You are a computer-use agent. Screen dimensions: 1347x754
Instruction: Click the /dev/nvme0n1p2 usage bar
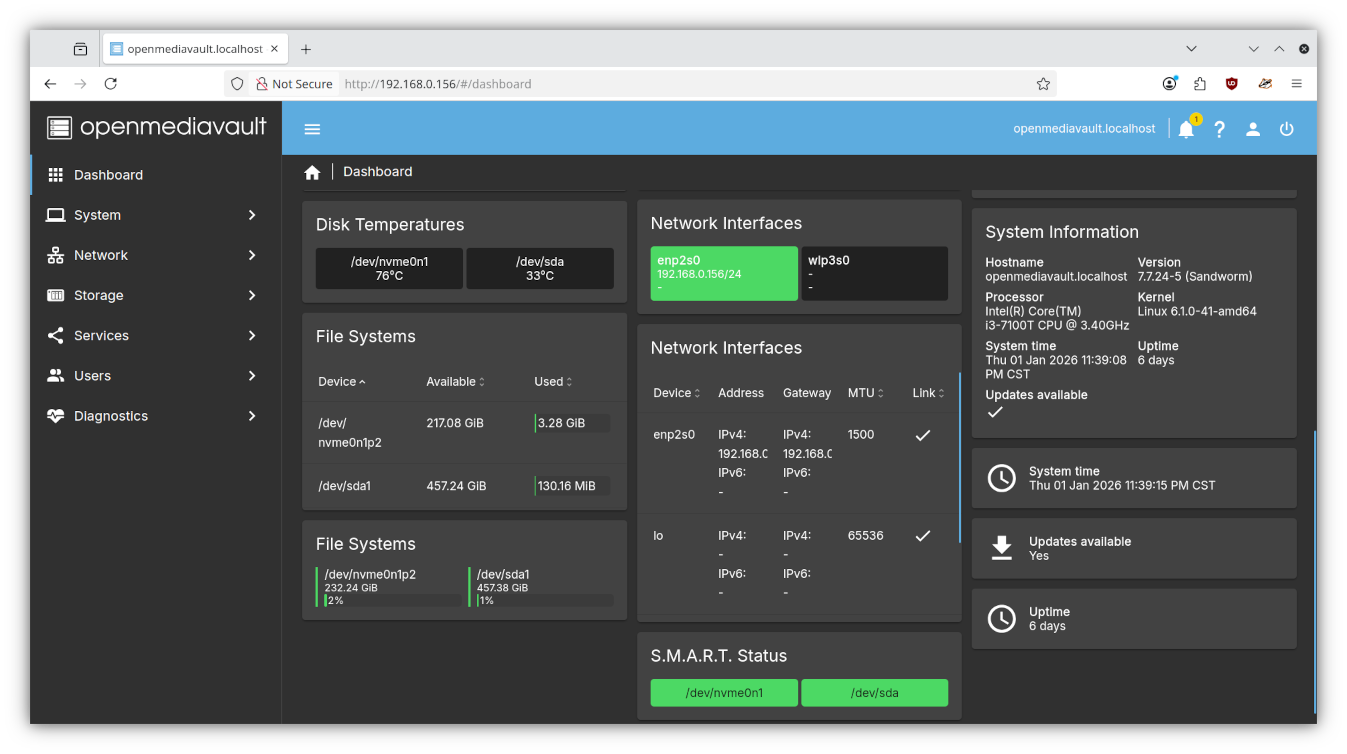(x=393, y=600)
